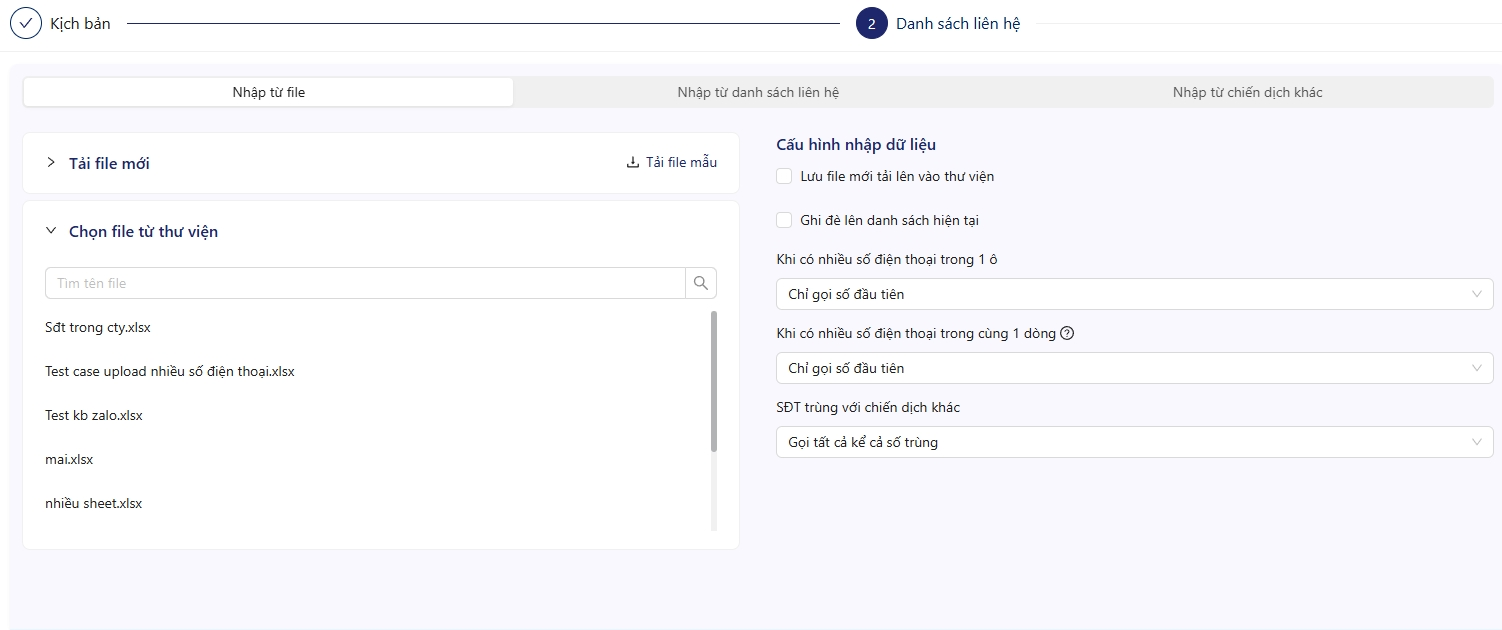Select file nhiều sheet.xlsx

click(x=94, y=503)
